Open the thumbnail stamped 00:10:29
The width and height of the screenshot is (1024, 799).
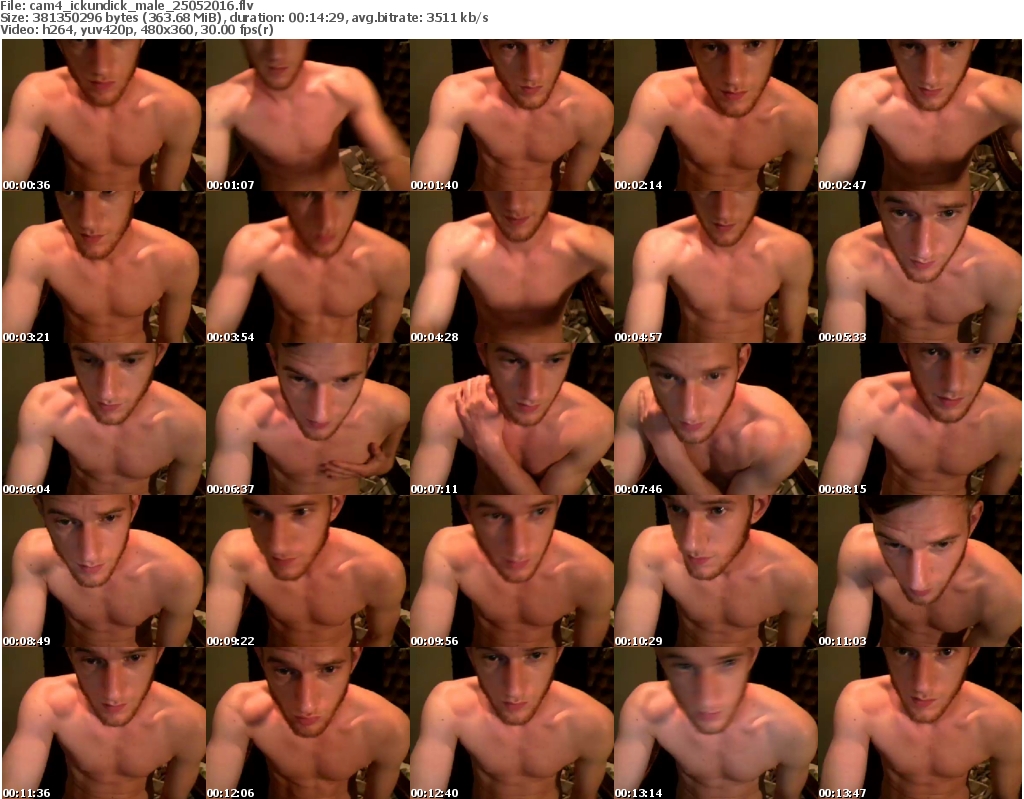pyautogui.click(x=716, y=571)
